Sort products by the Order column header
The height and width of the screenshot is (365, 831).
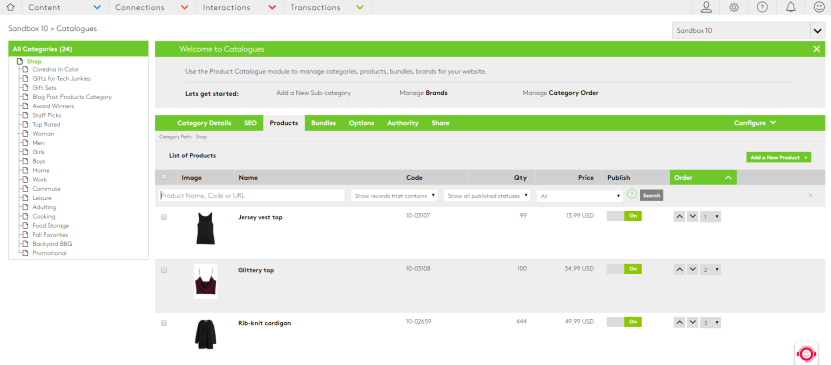[703, 177]
